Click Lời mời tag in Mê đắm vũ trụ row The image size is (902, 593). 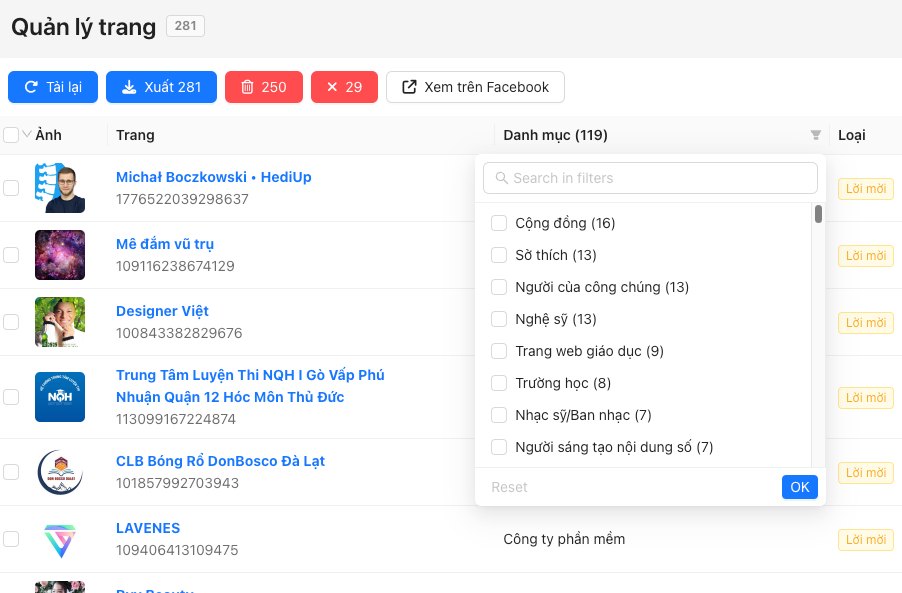[866, 255]
